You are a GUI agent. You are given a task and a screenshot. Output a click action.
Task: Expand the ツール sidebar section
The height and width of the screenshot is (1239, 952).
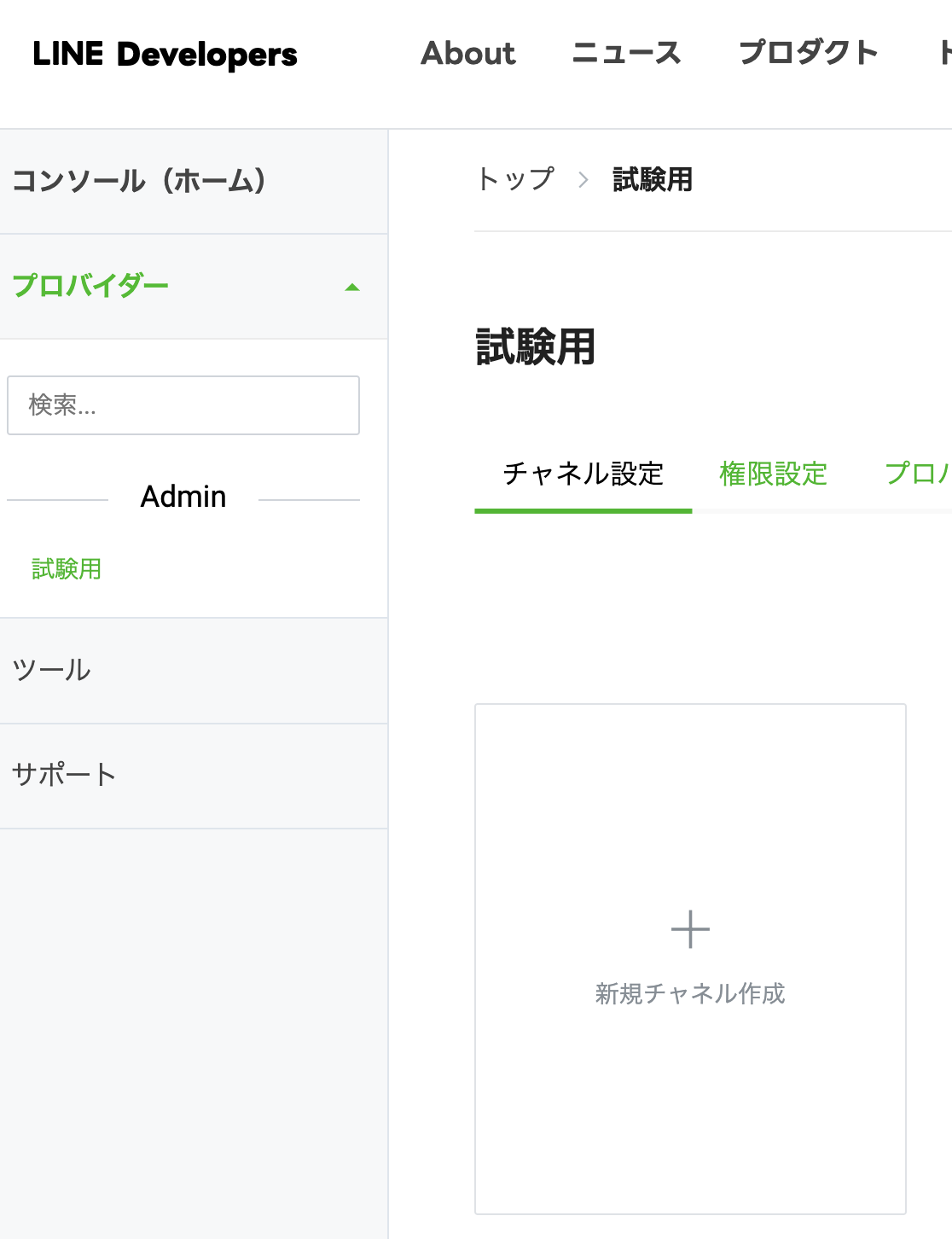51,671
